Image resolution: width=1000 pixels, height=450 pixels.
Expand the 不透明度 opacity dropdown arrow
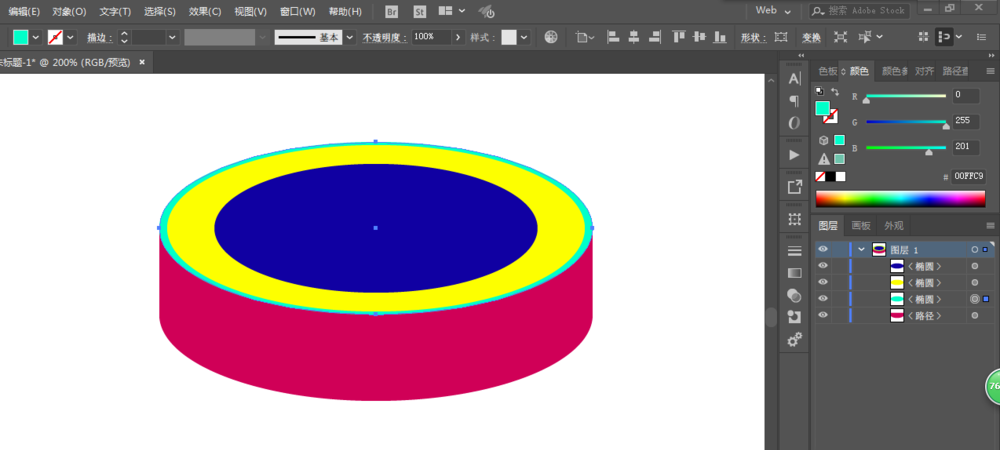click(458, 37)
